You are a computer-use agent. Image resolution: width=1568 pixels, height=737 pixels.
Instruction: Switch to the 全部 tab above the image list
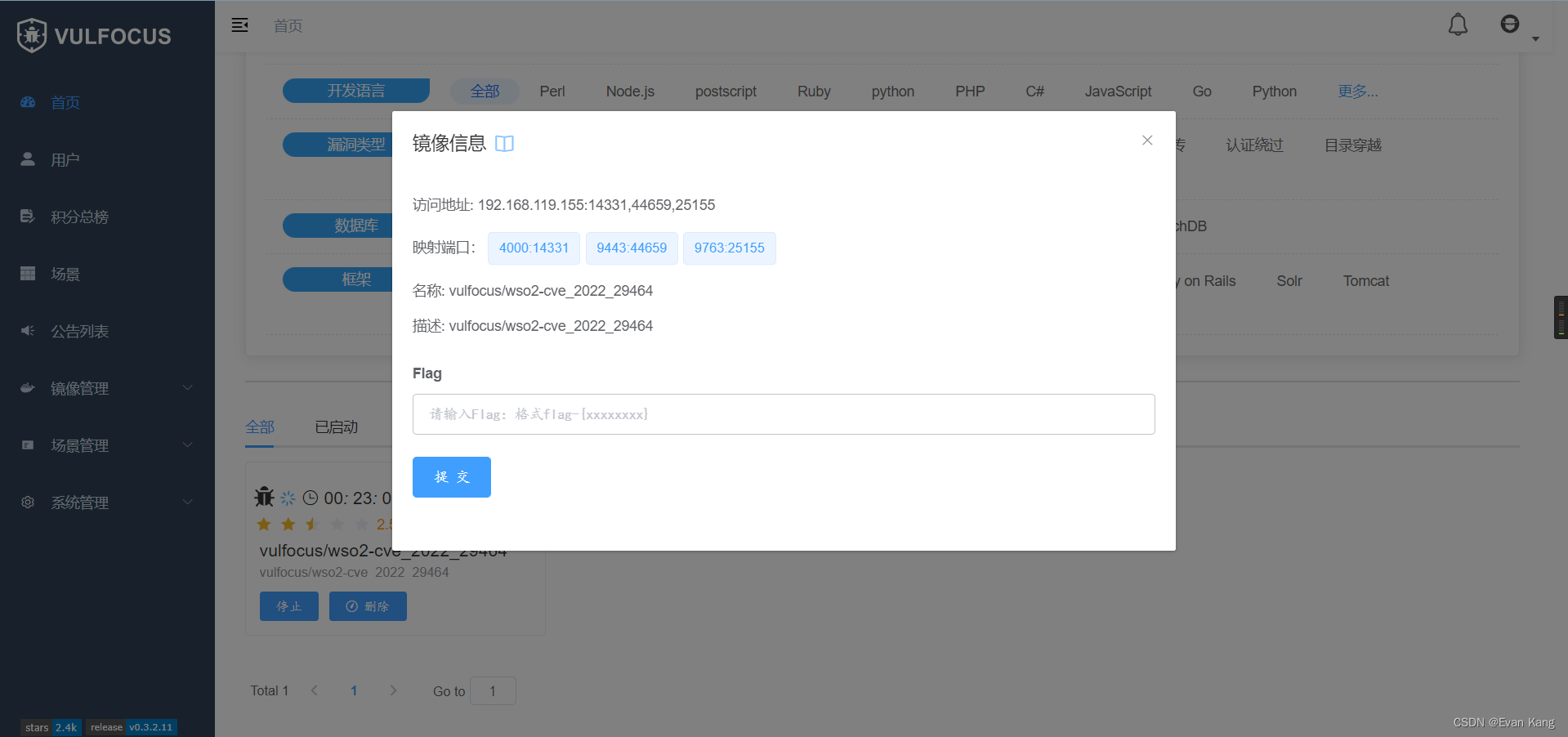260,427
